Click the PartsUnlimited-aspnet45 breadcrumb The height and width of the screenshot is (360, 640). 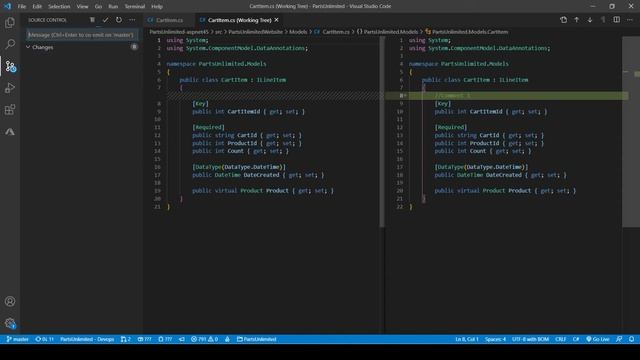[179, 32]
